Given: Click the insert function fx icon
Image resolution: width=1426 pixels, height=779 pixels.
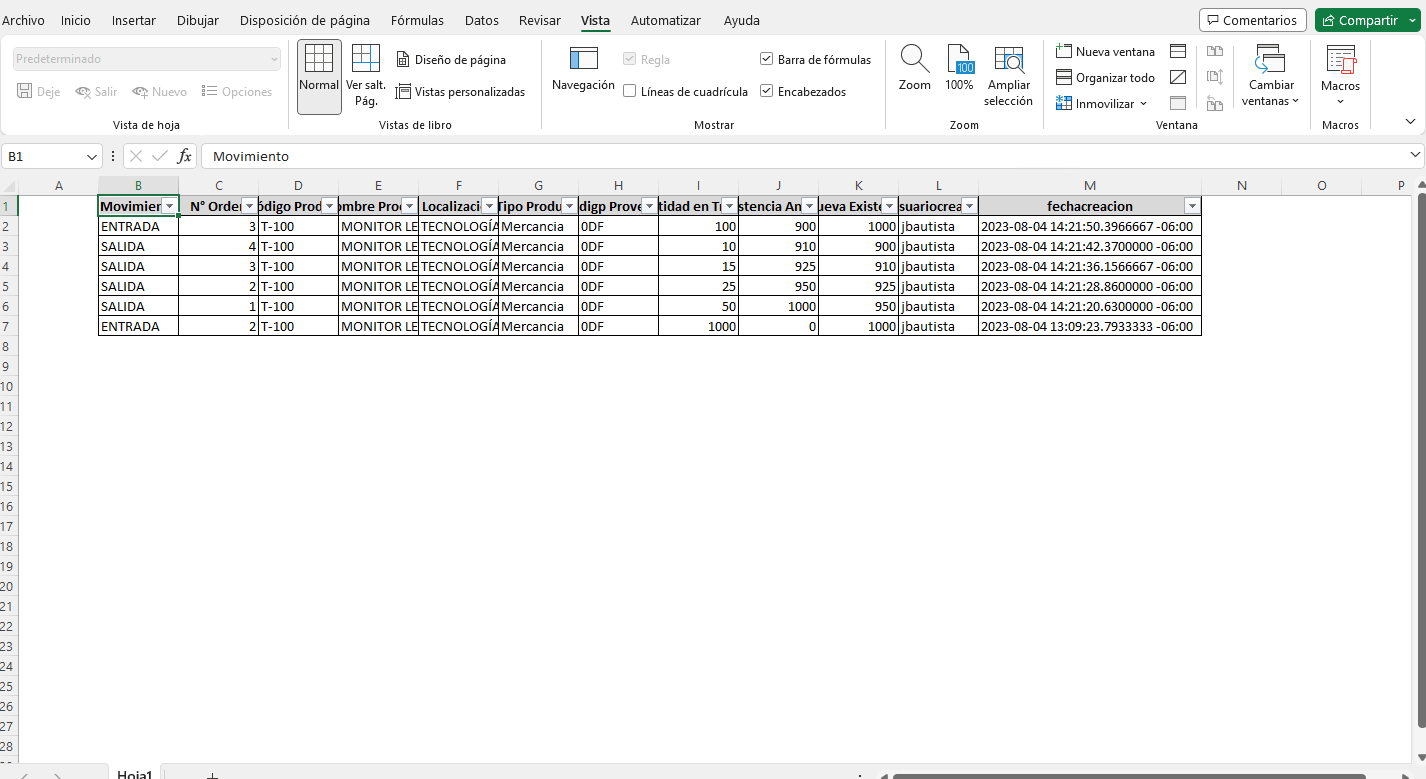Looking at the screenshot, I should pos(184,156).
